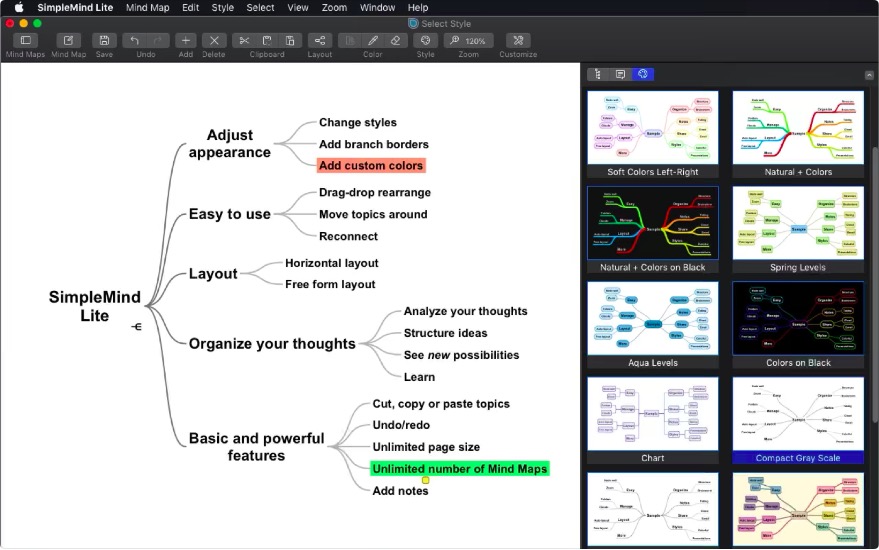Click the style panel vertical scrollbar
This screenshot has width=879, height=550.
(x=875, y=285)
